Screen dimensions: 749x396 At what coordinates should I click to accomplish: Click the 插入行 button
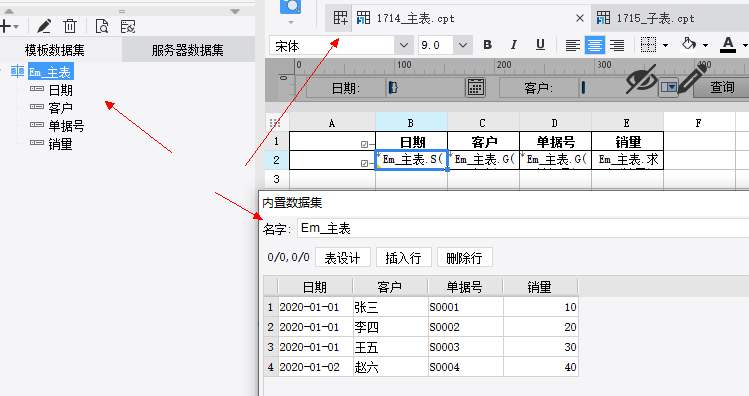[x=404, y=258]
